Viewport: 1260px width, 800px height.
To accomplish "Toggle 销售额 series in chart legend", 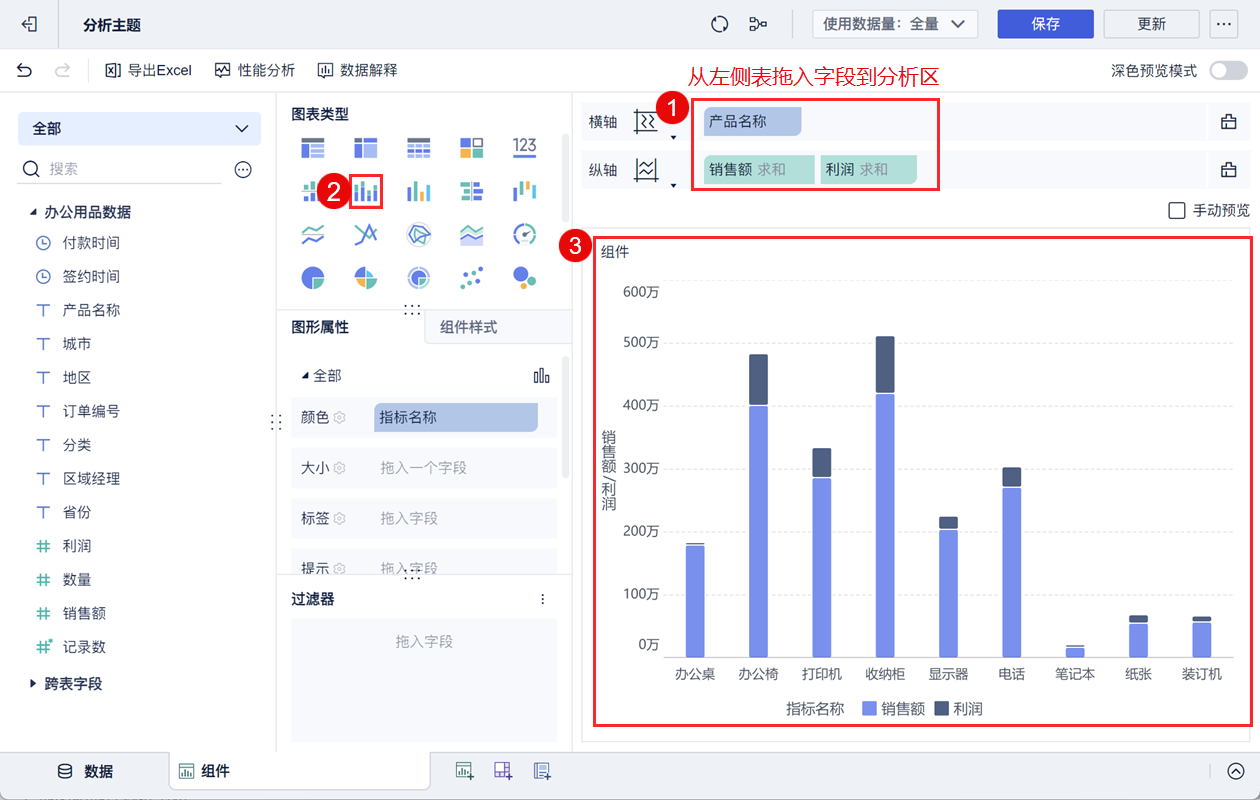I will coord(893,708).
